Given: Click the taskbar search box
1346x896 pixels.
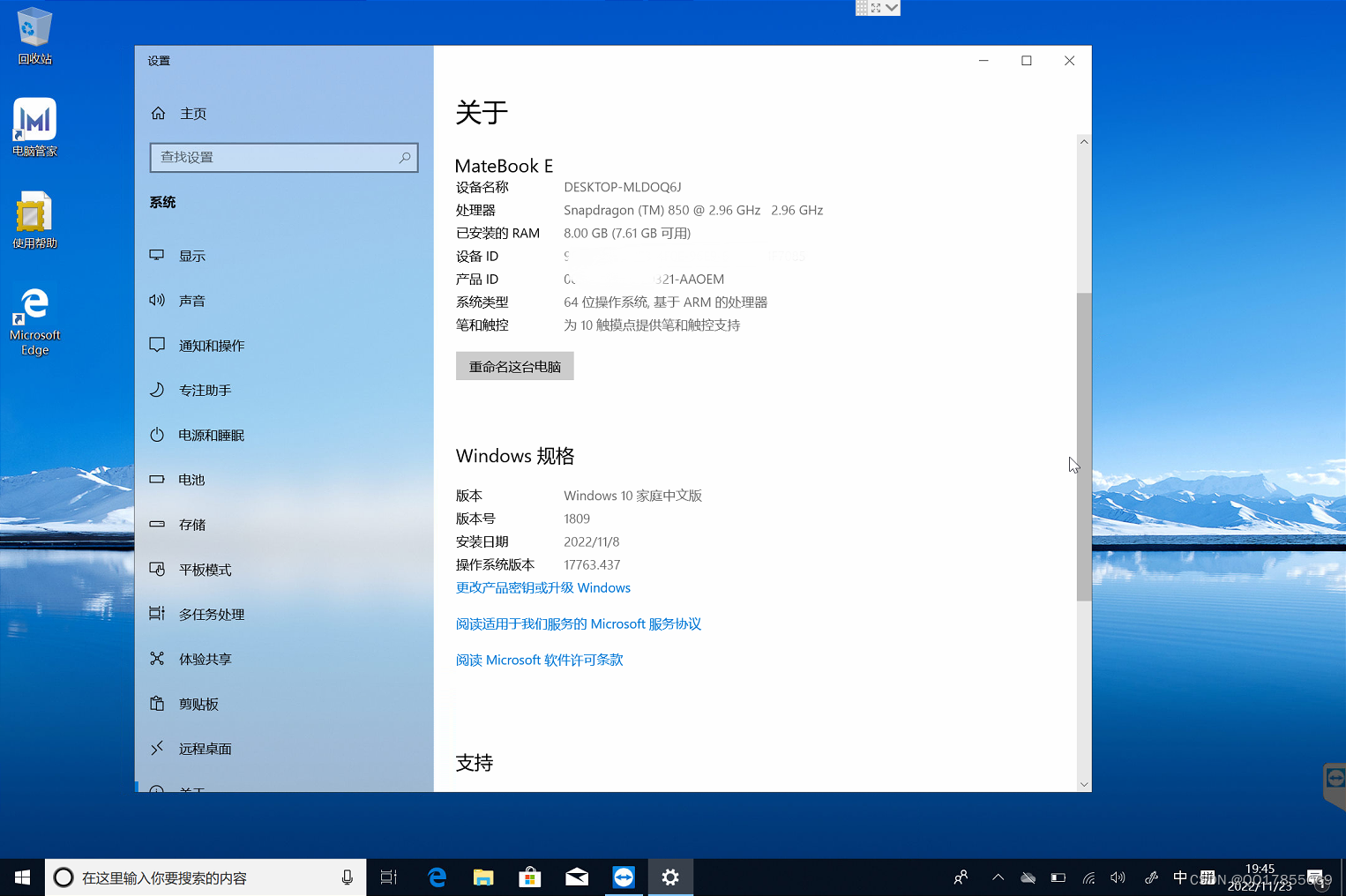Looking at the screenshot, I should coord(206,877).
